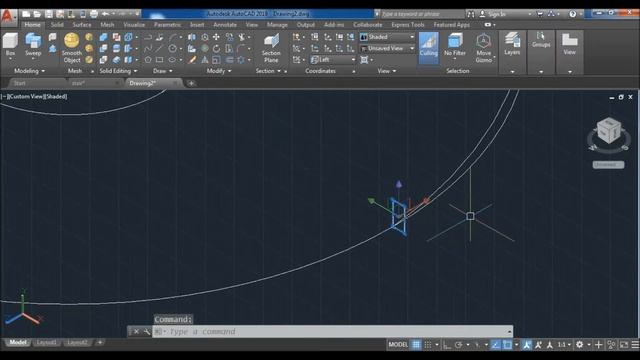640x360 pixels.
Task: Activate the Move tool in Modify panel
Action: [216, 37]
